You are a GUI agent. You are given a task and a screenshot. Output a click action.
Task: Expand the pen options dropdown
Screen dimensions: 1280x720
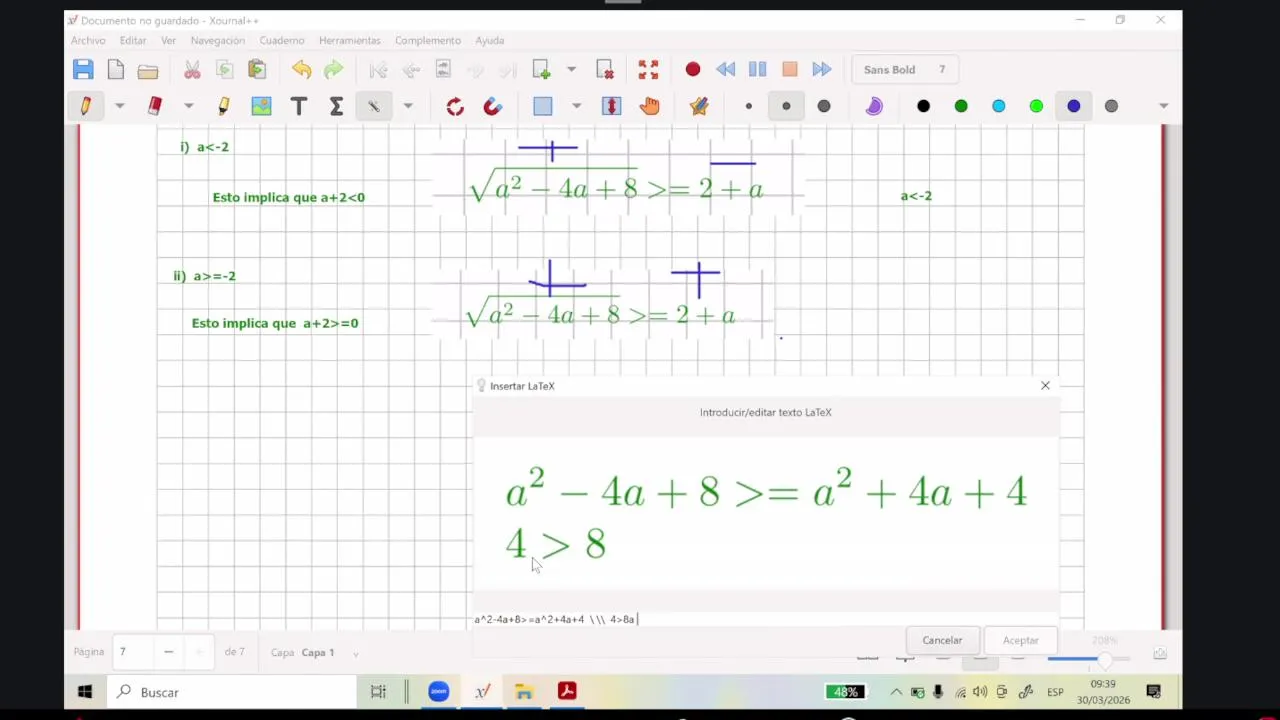119,106
